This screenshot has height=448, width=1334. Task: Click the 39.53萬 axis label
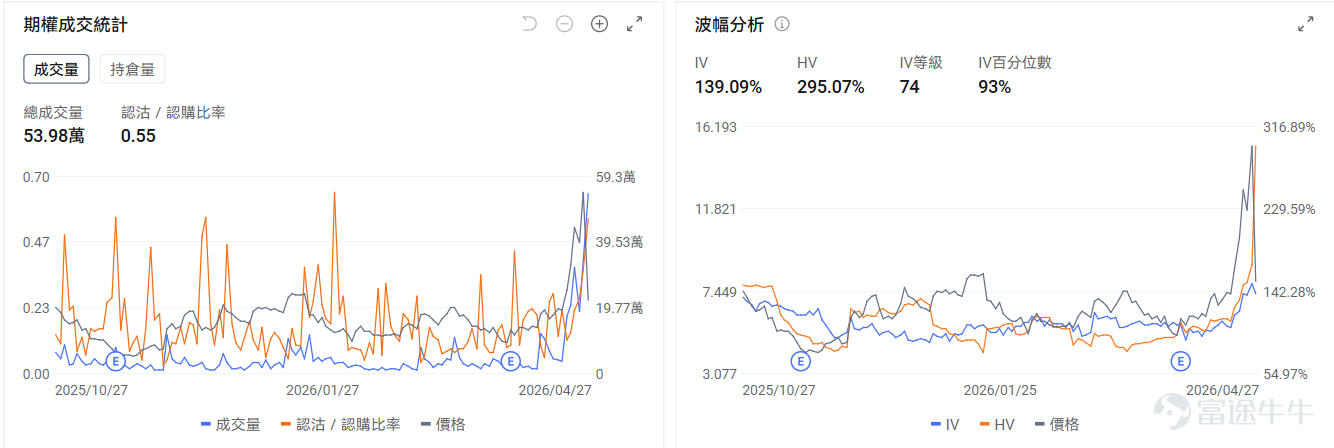tap(619, 242)
